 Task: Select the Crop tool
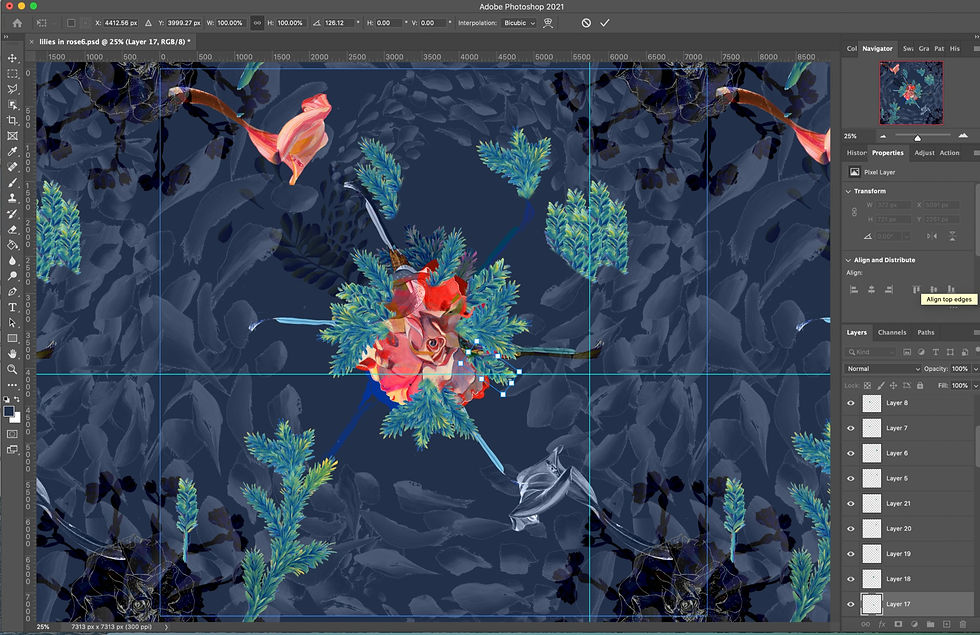pos(12,120)
